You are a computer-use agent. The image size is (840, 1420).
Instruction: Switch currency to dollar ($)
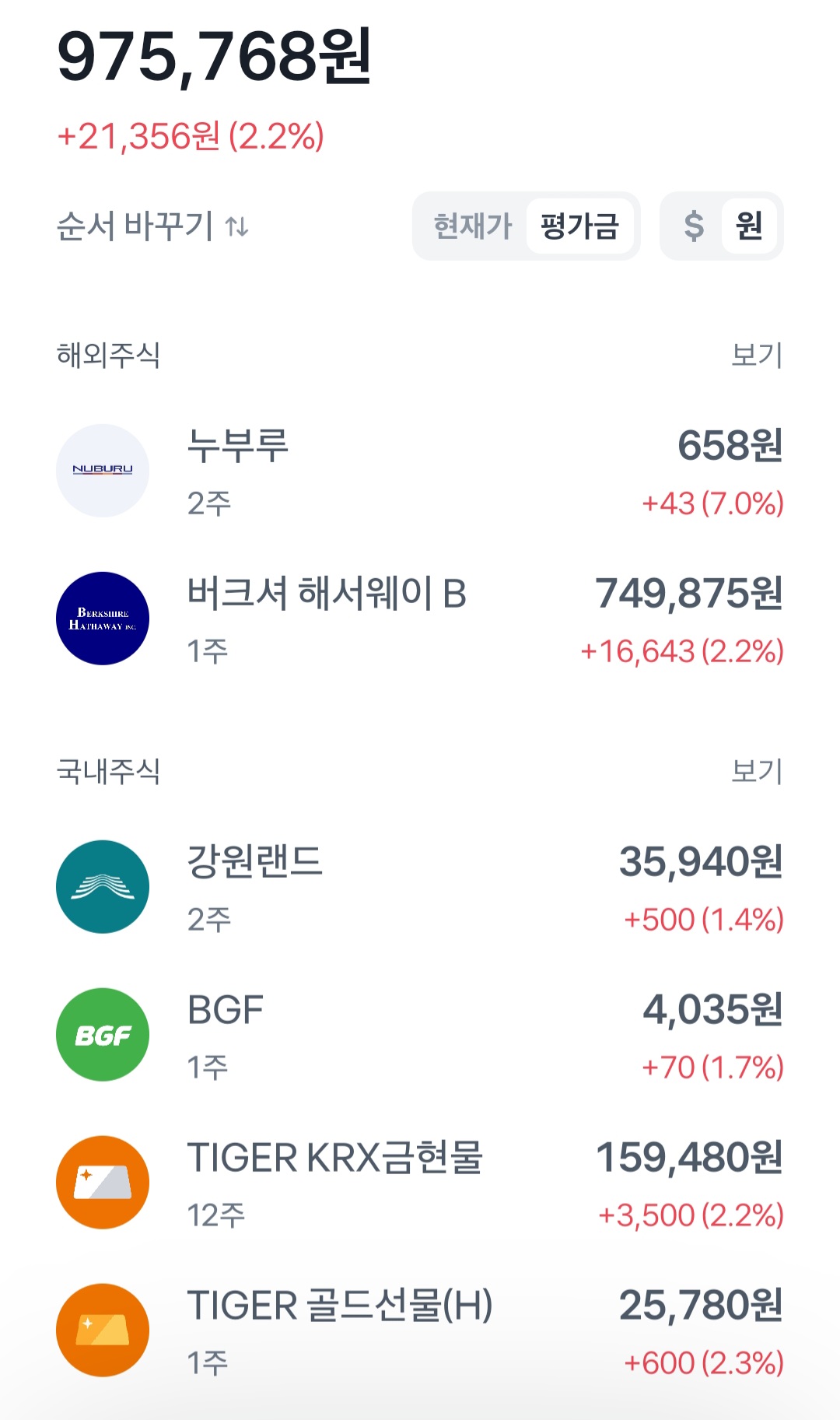693,226
